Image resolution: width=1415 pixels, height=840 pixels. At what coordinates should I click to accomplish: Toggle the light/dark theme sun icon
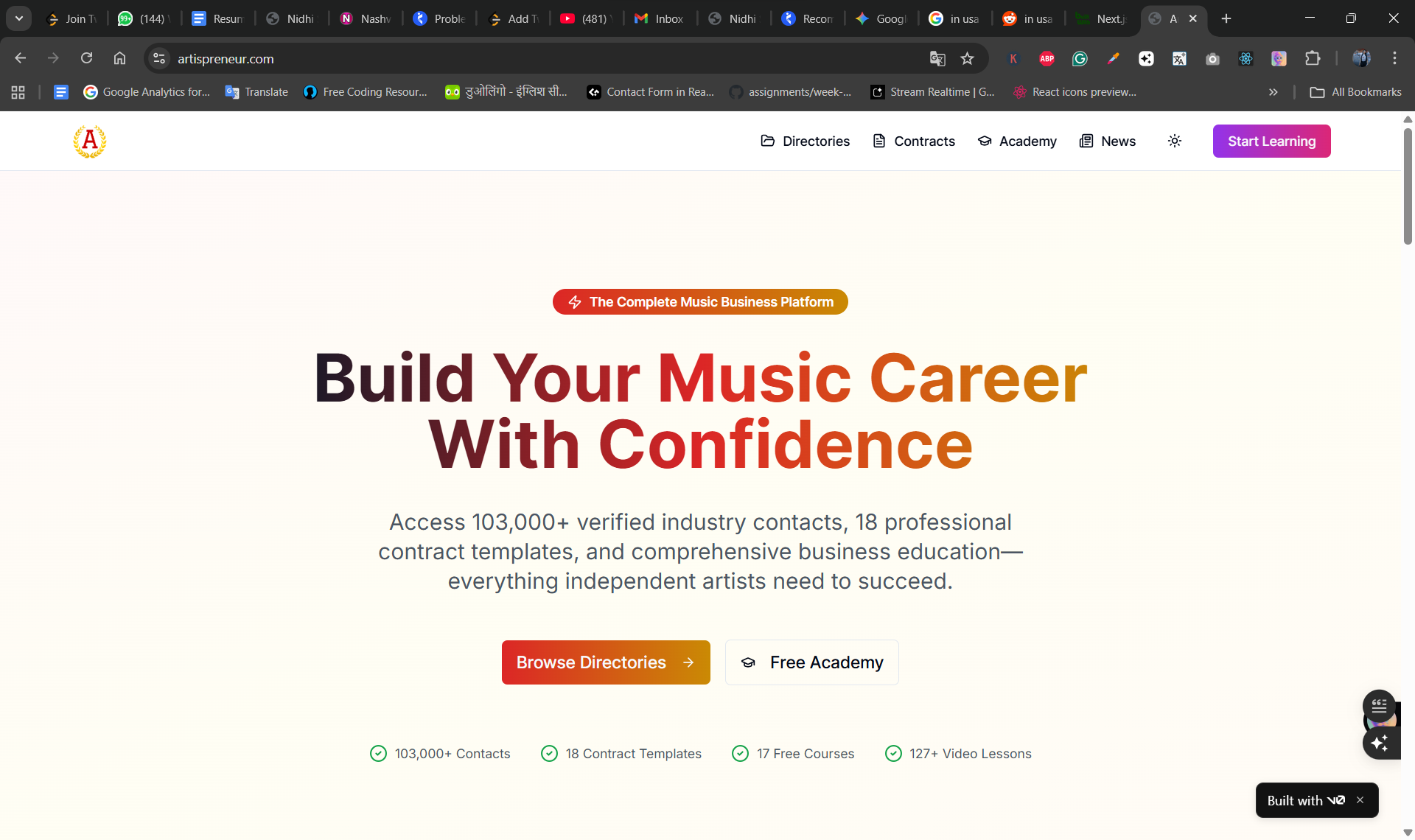click(1175, 141)
